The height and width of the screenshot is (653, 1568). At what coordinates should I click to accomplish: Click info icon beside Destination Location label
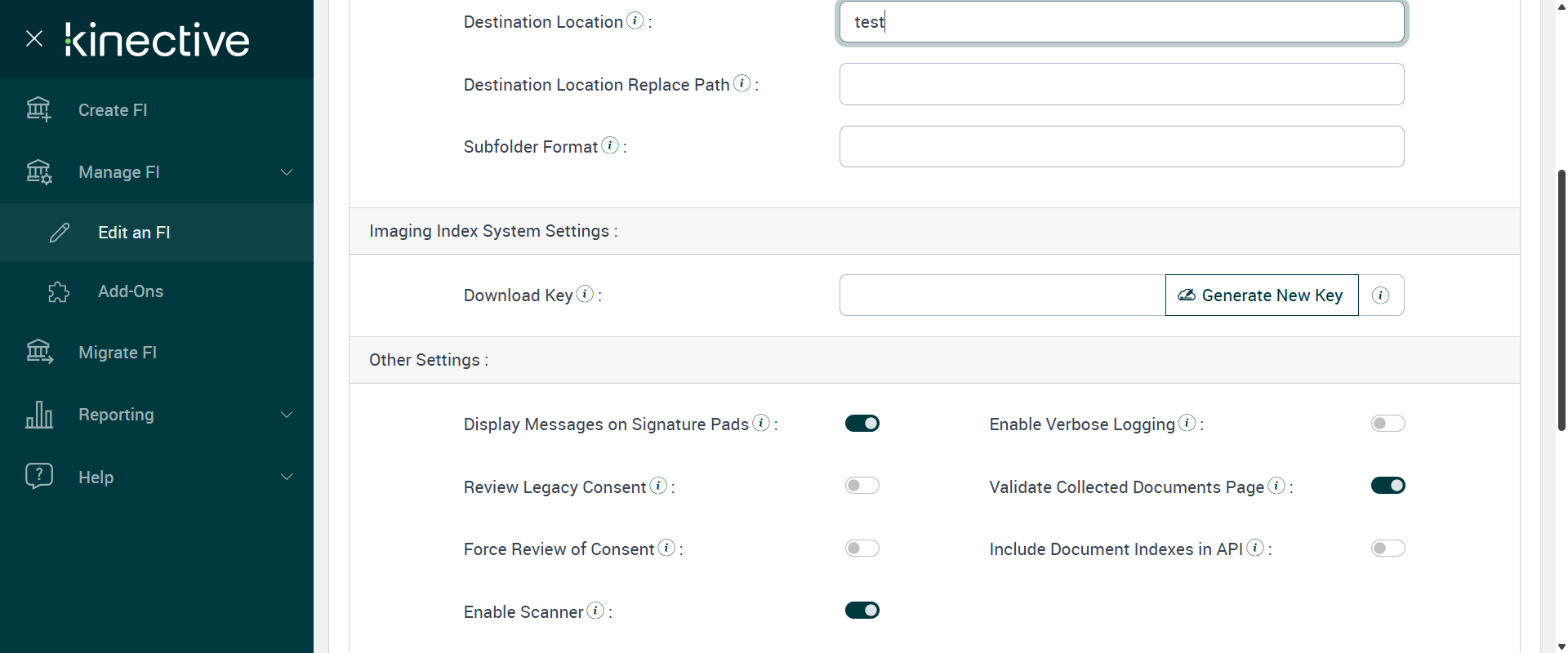tap(635, 21)
